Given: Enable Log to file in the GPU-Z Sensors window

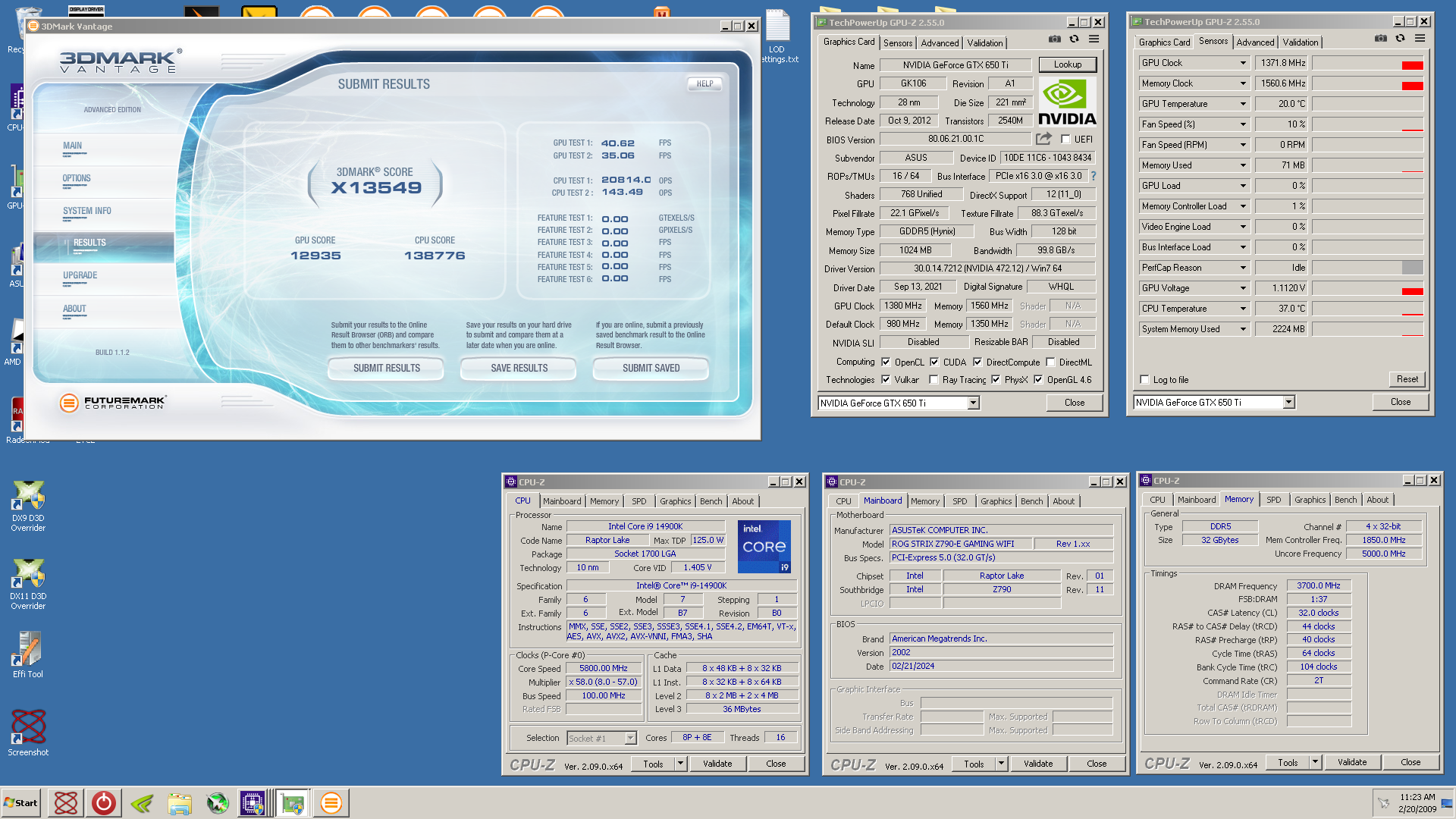Looking at the screenshot, I should [1144, 379].
